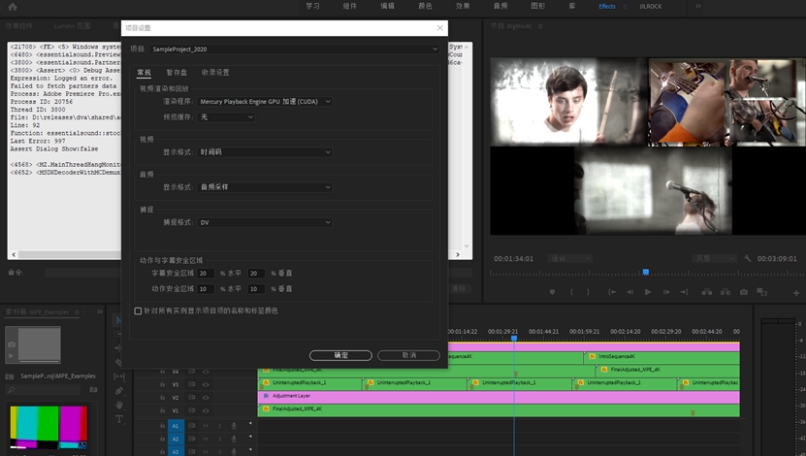Click the Comparison view button
Screen dimensions: 806x456
click(x=762, y=292)
